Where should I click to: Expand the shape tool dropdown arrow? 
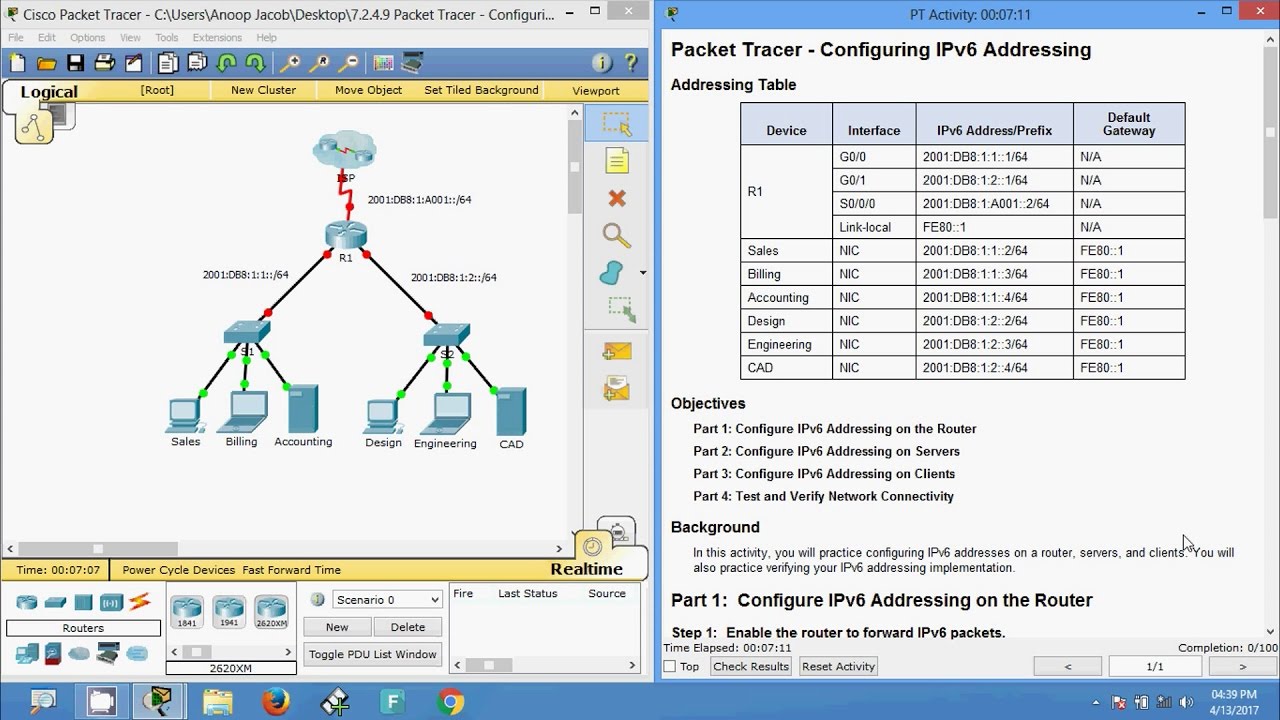point(642,272)
